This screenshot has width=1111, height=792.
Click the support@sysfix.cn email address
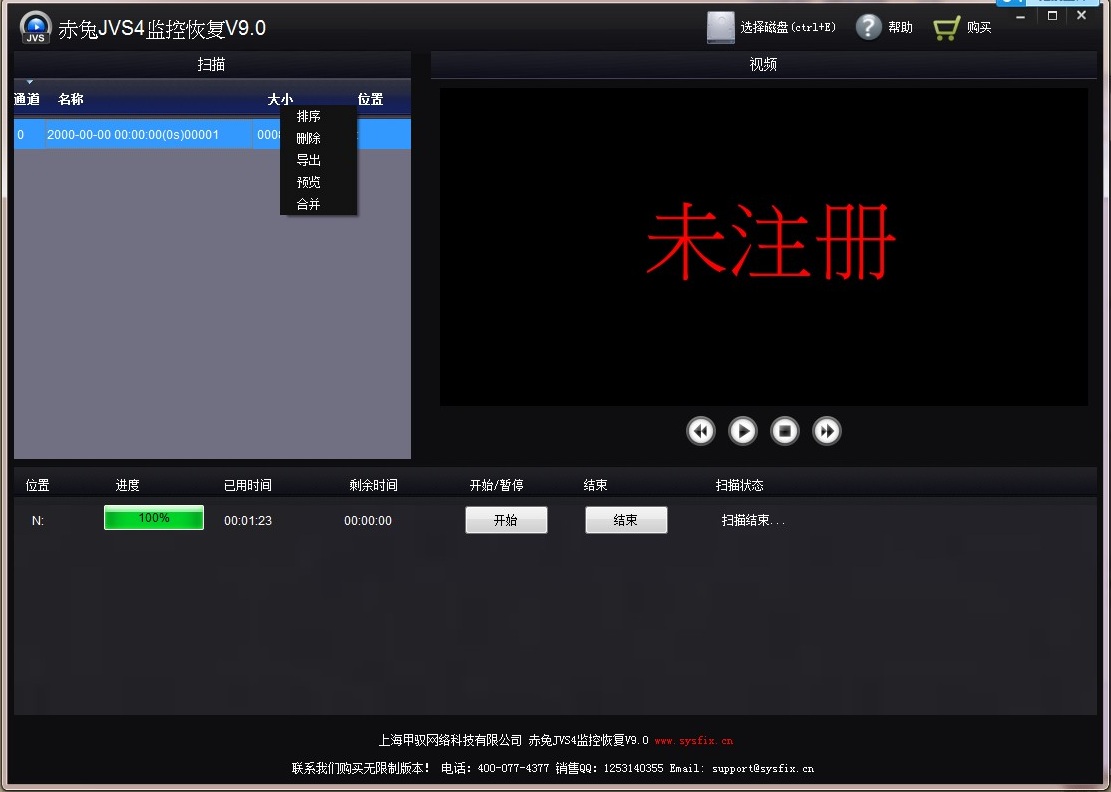(763, 769)
